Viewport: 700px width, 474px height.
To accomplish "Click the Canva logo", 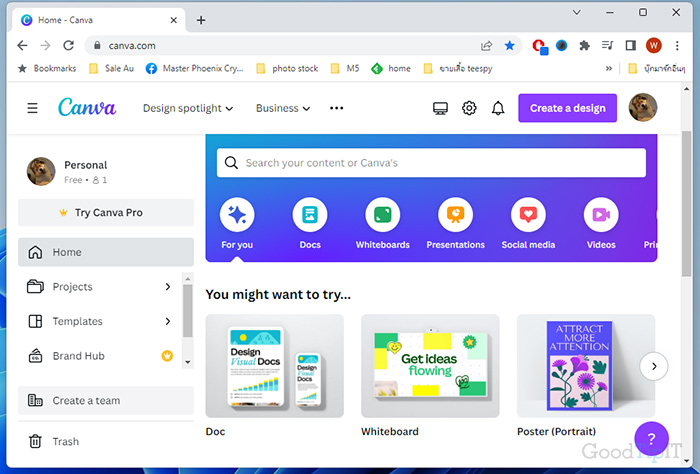I will (87, 107).
